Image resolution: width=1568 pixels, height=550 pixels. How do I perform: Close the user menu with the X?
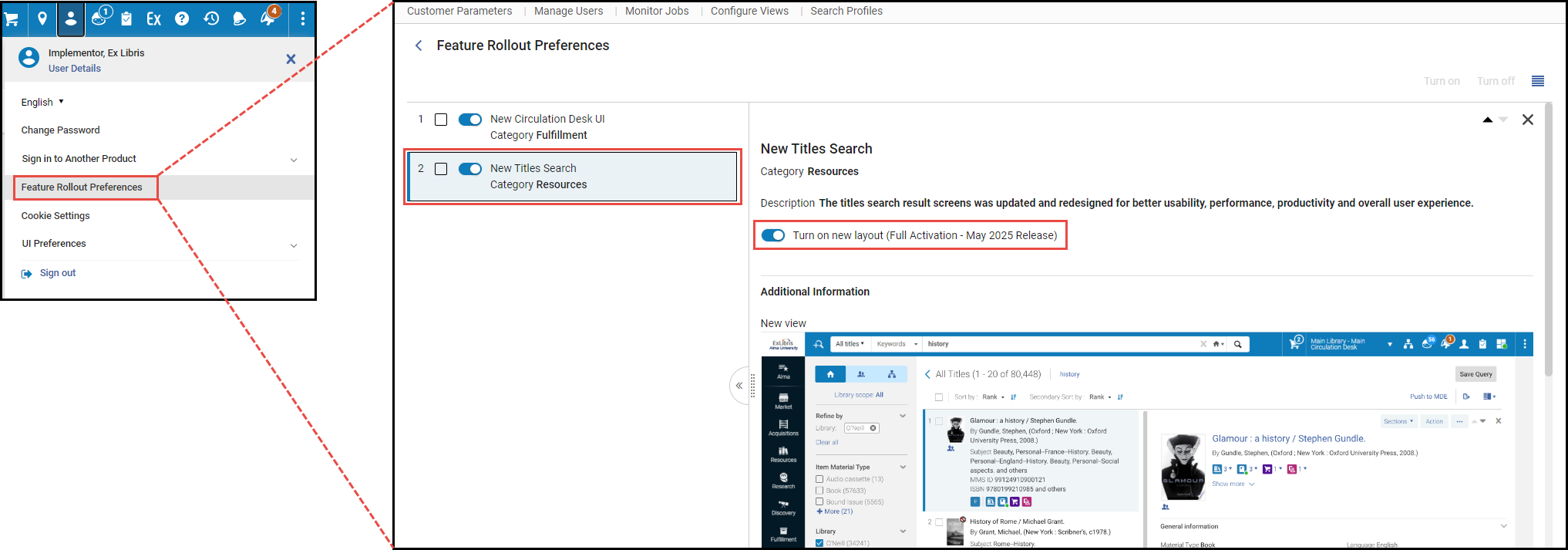tap(291, 59)
